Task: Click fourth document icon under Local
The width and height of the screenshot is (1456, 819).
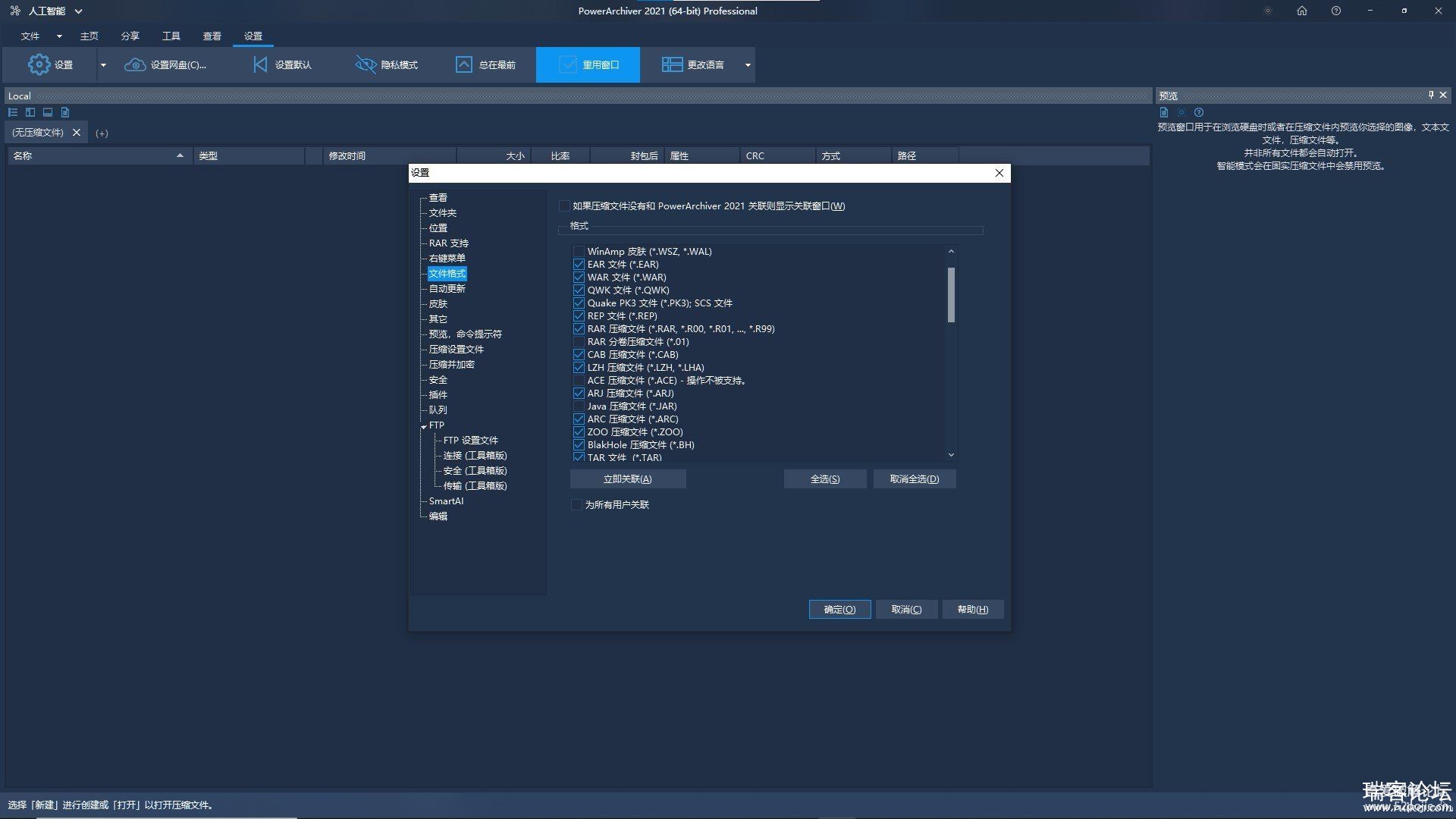Action: click(65, 112)
